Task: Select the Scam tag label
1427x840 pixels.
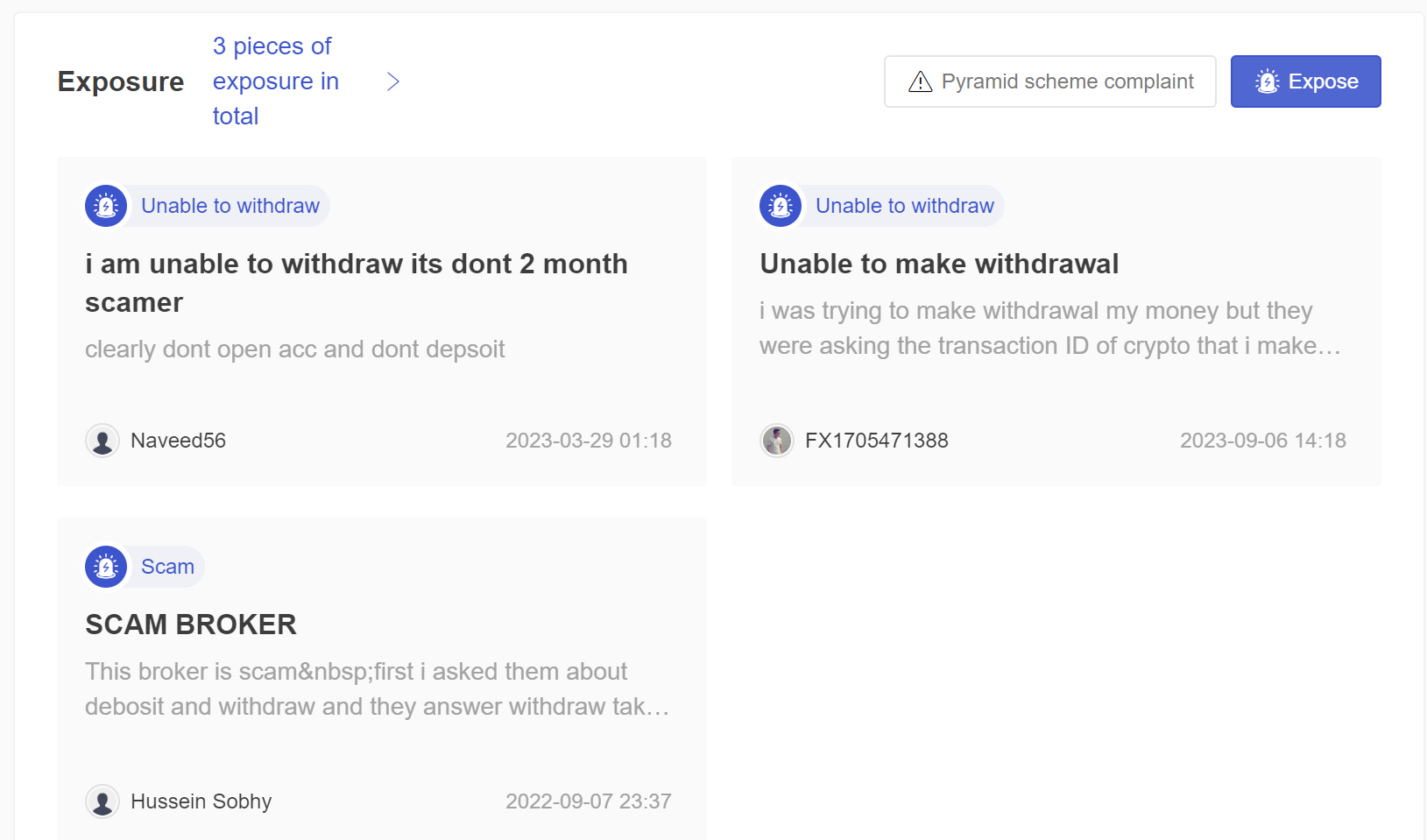Action: [167, 567]
